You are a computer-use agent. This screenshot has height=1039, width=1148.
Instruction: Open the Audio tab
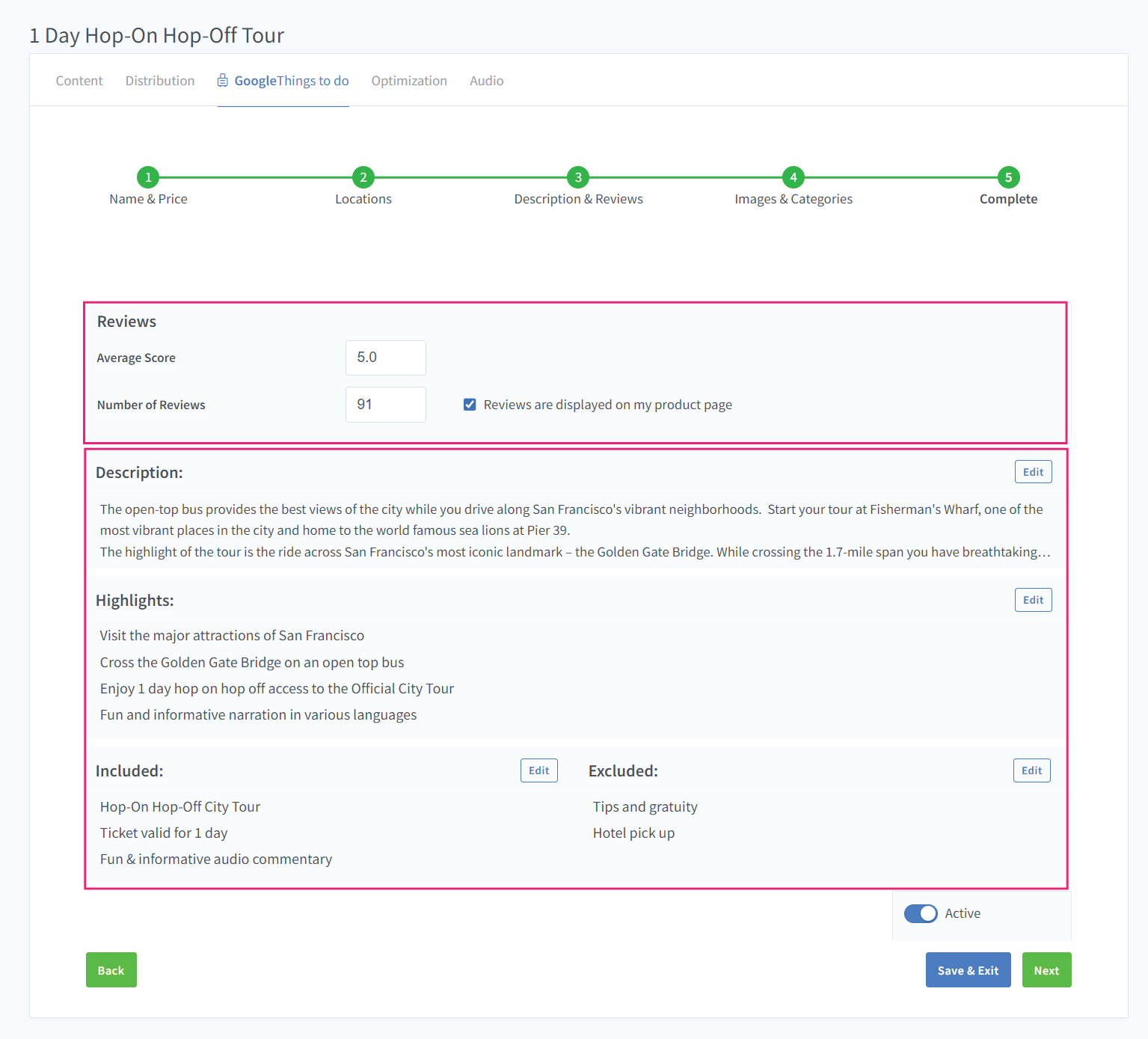[x=486, y=81]
